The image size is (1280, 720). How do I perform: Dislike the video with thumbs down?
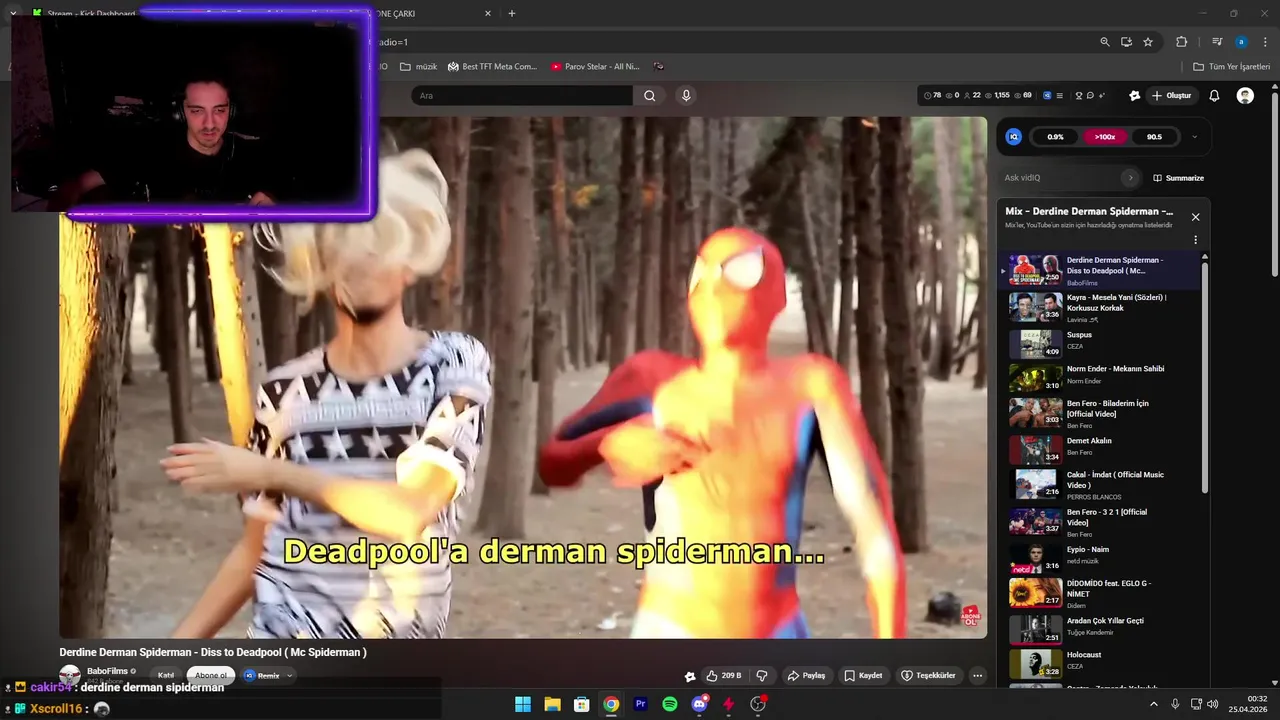(x=762, y=676)
